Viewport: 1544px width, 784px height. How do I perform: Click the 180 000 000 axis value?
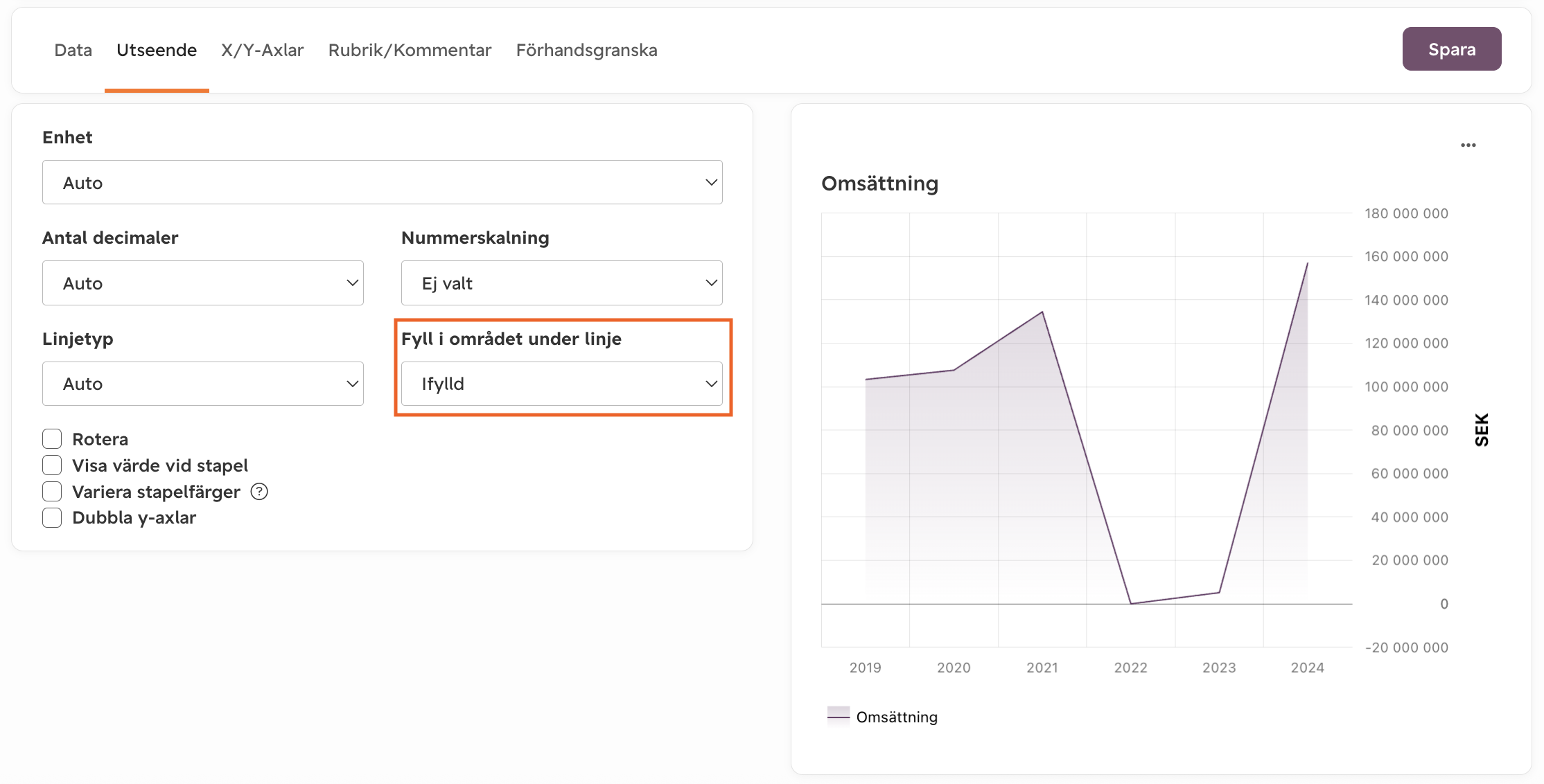[x=1407, y=213]
